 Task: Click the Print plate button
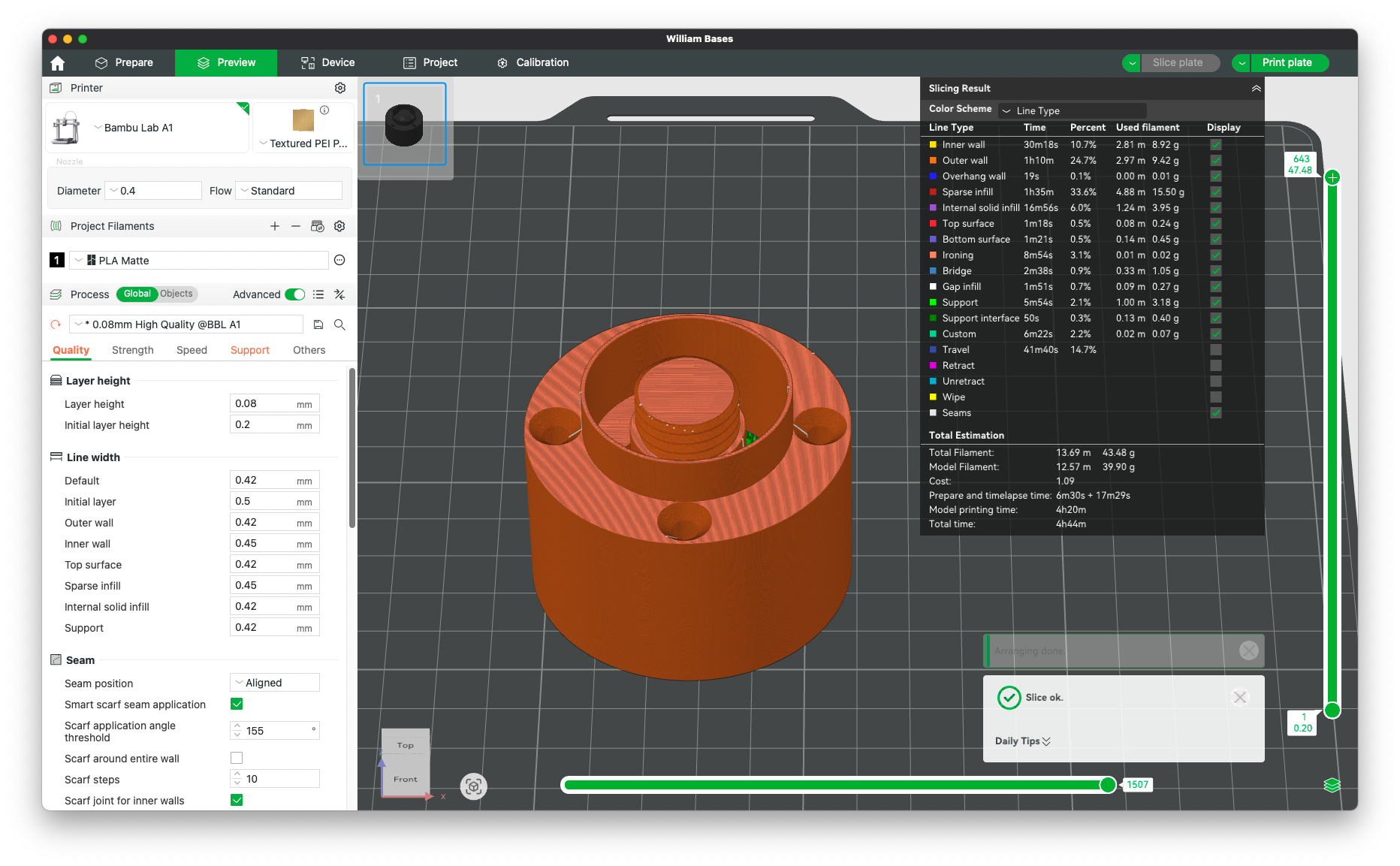click(x=1289, y=63)
